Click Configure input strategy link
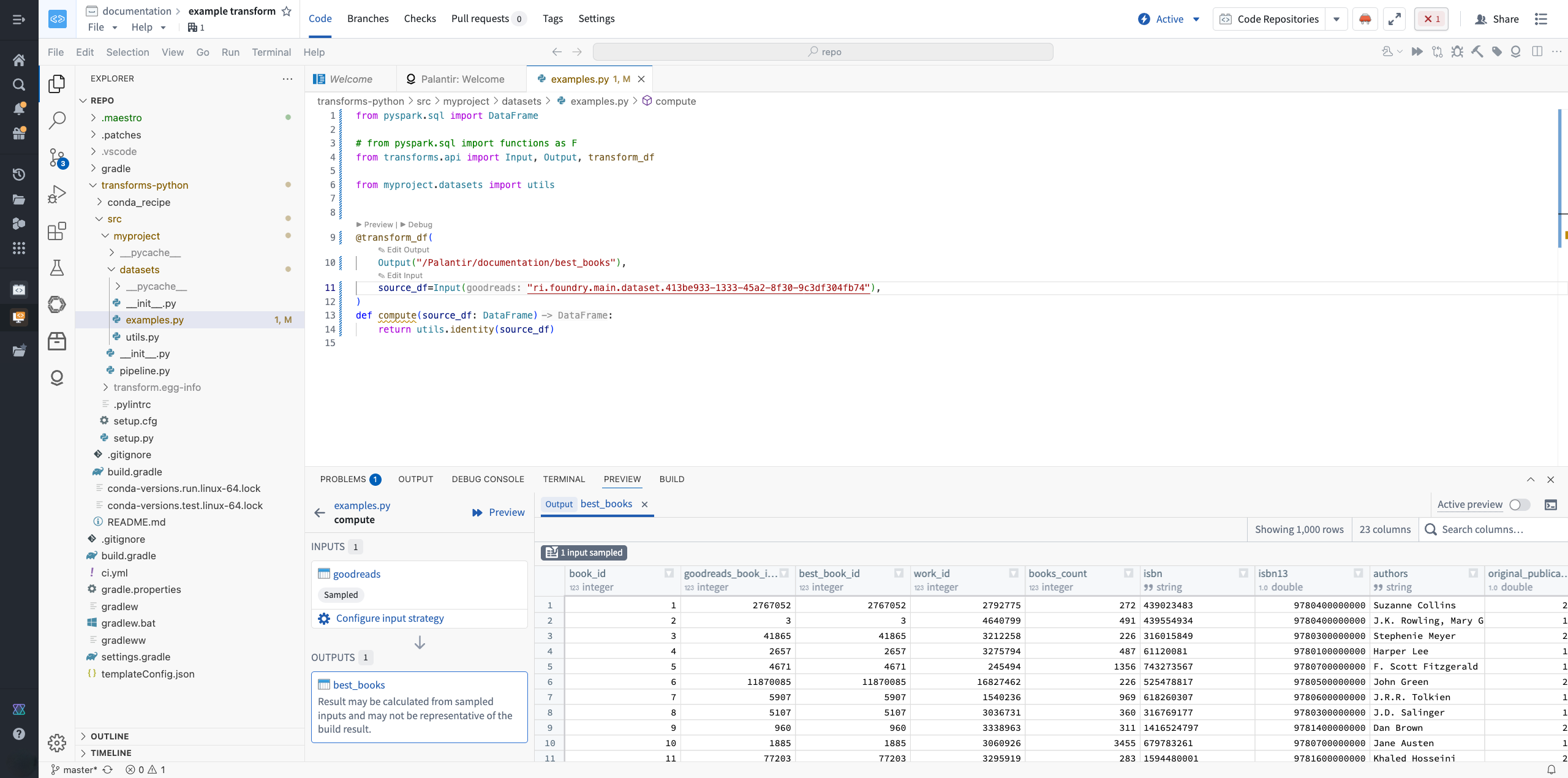Screen dimensions: 1568x778 390,618
